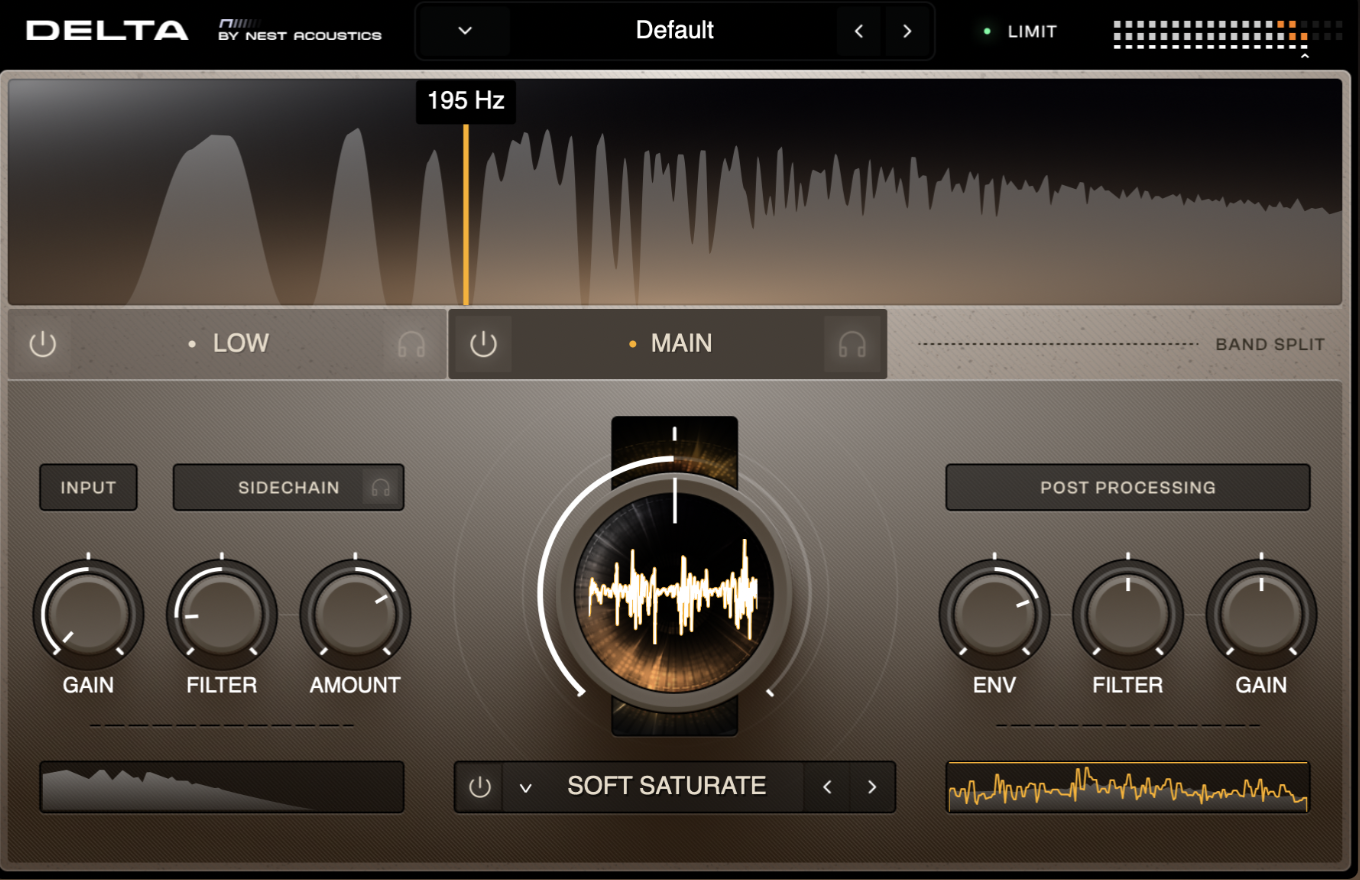Switch to next saturation mode arrow

click(872, 787)
